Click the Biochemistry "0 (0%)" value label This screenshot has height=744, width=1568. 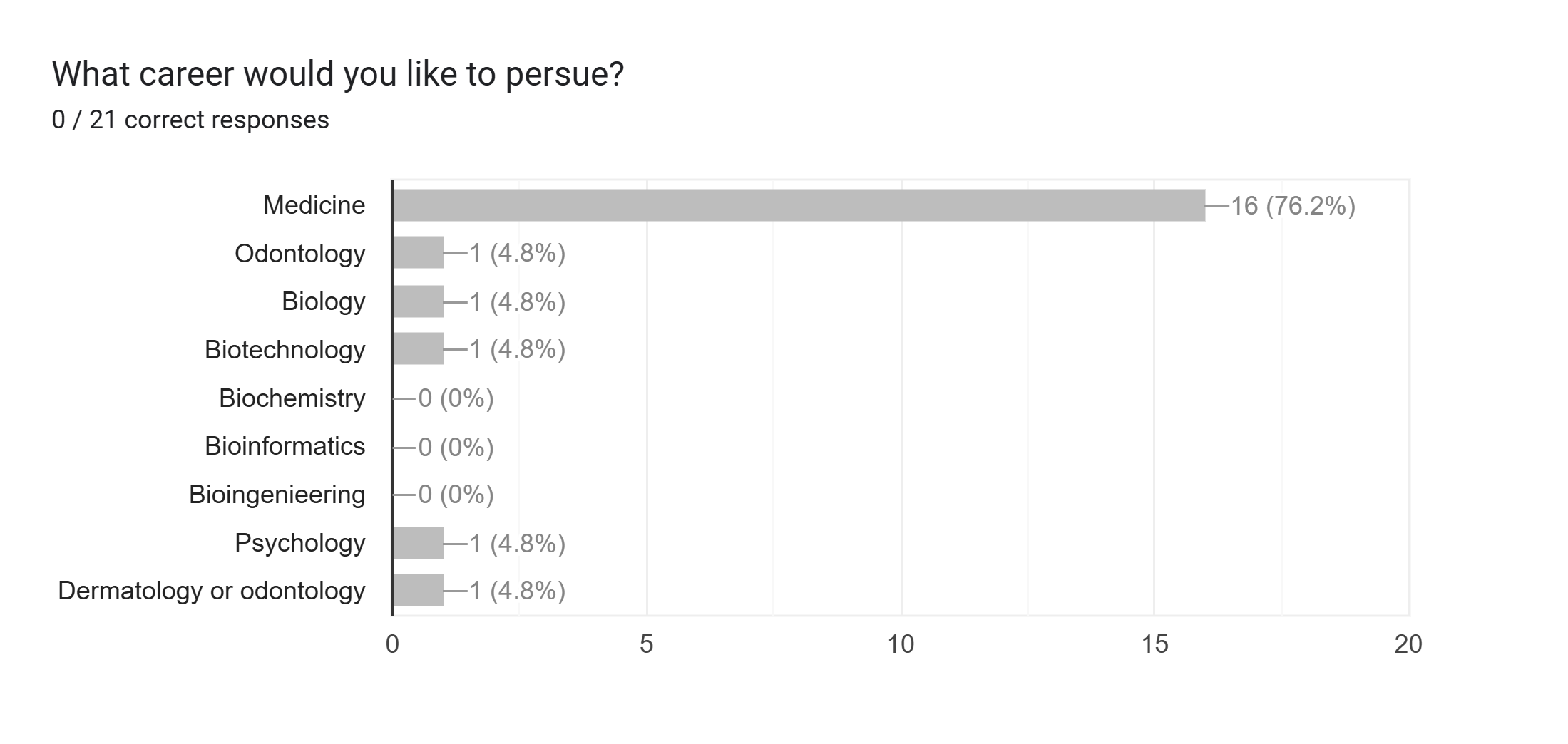456,398
